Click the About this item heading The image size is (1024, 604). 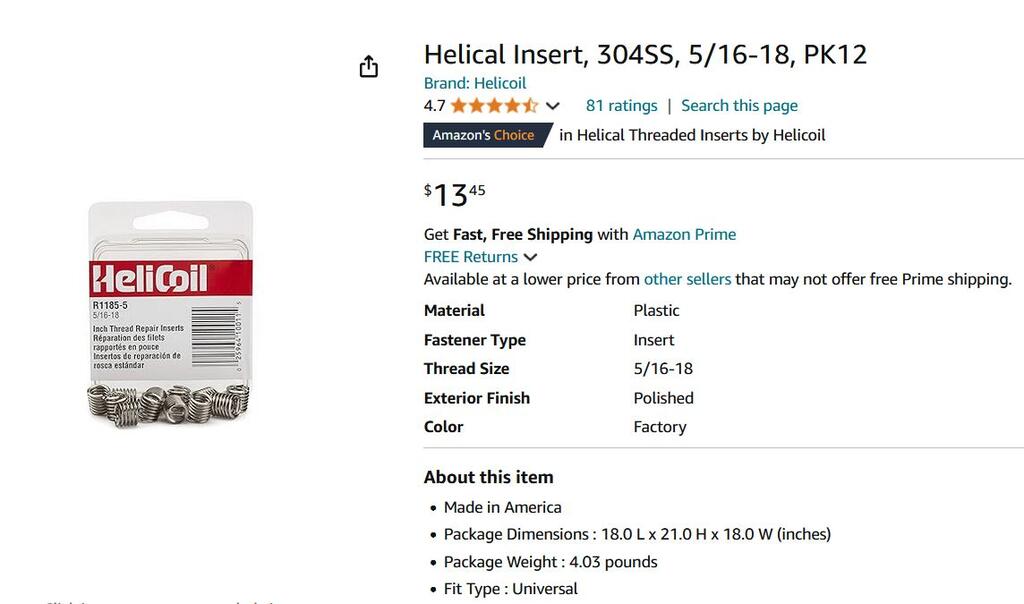[x=488, y=477]
